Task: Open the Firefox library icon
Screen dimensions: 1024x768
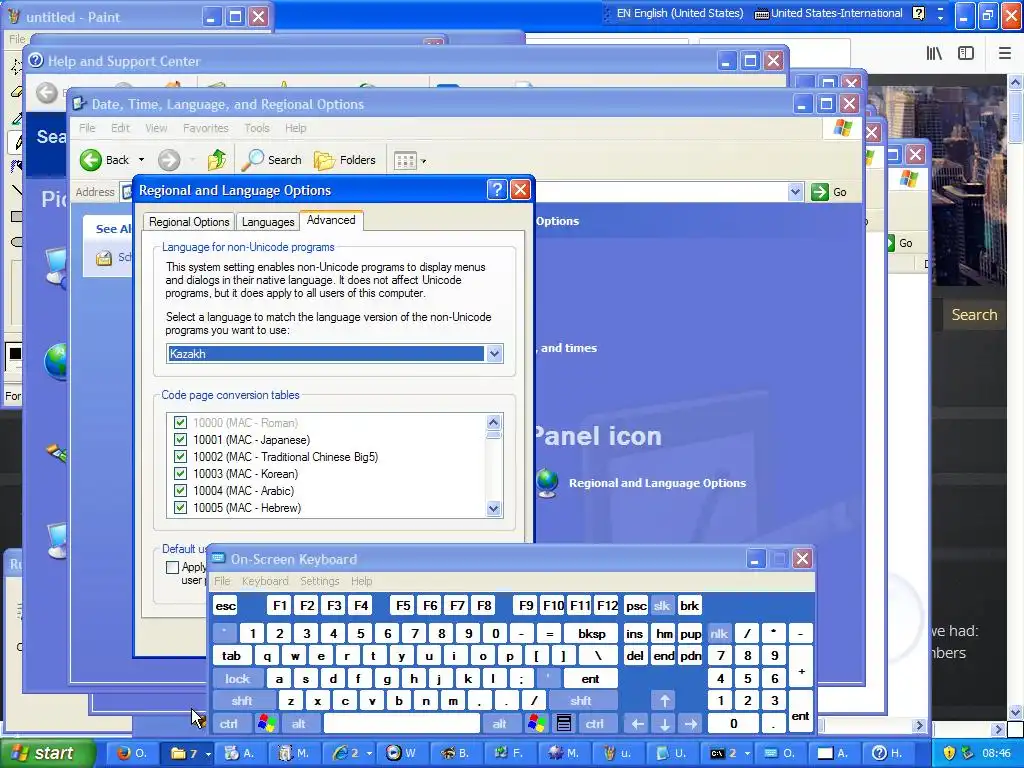Action: click(934, 54)
